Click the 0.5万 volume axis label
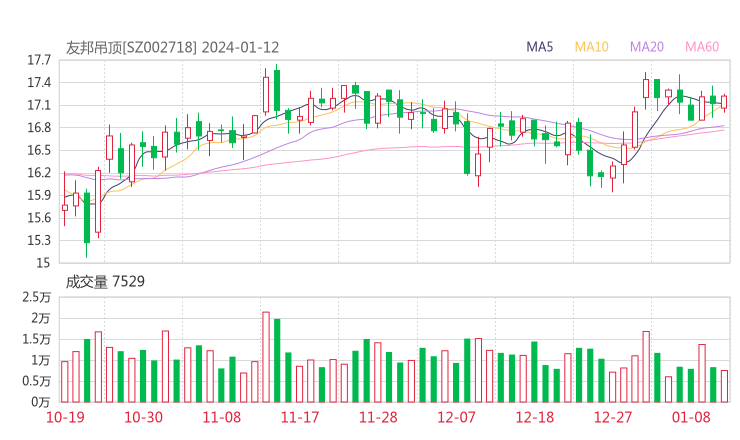This screenshot has height=440, width=740. tap(36, 381)
